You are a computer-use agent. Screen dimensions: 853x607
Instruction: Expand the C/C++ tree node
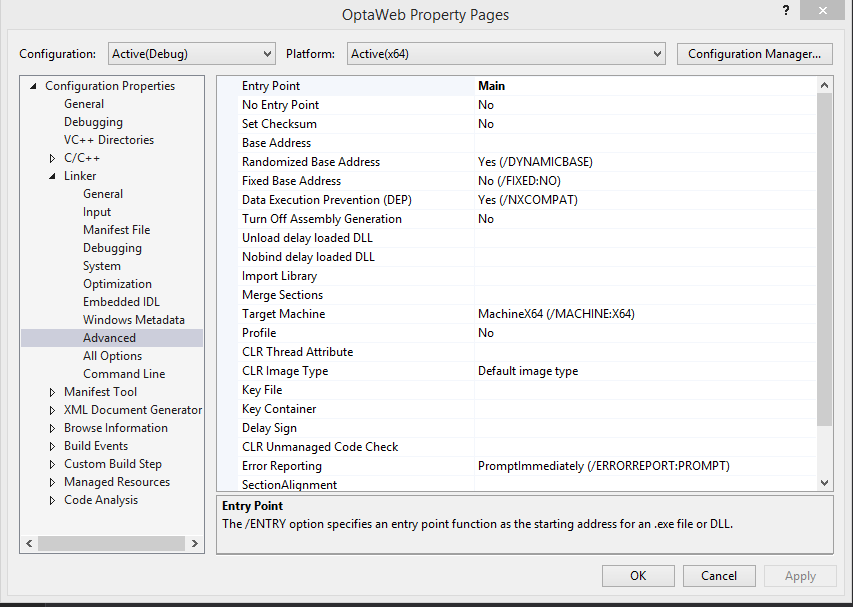53,158
